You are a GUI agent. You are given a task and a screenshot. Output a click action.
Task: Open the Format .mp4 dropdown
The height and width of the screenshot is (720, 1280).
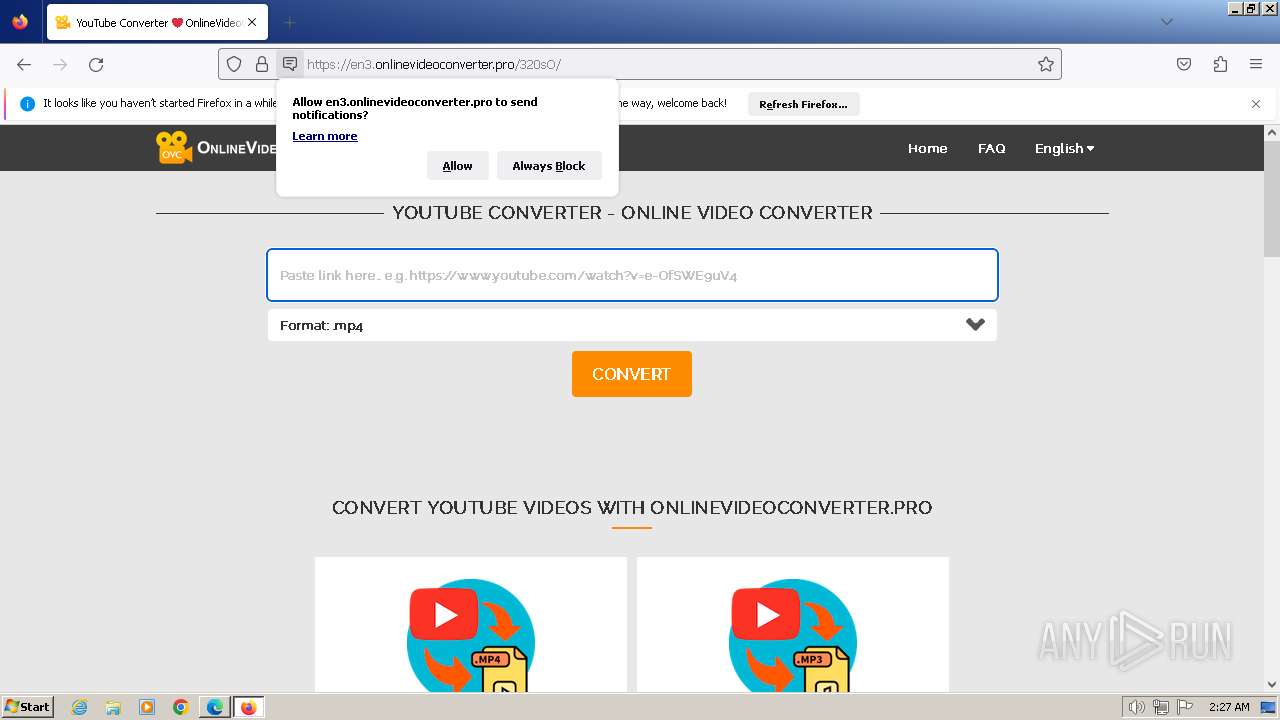(x=632, y=325)
